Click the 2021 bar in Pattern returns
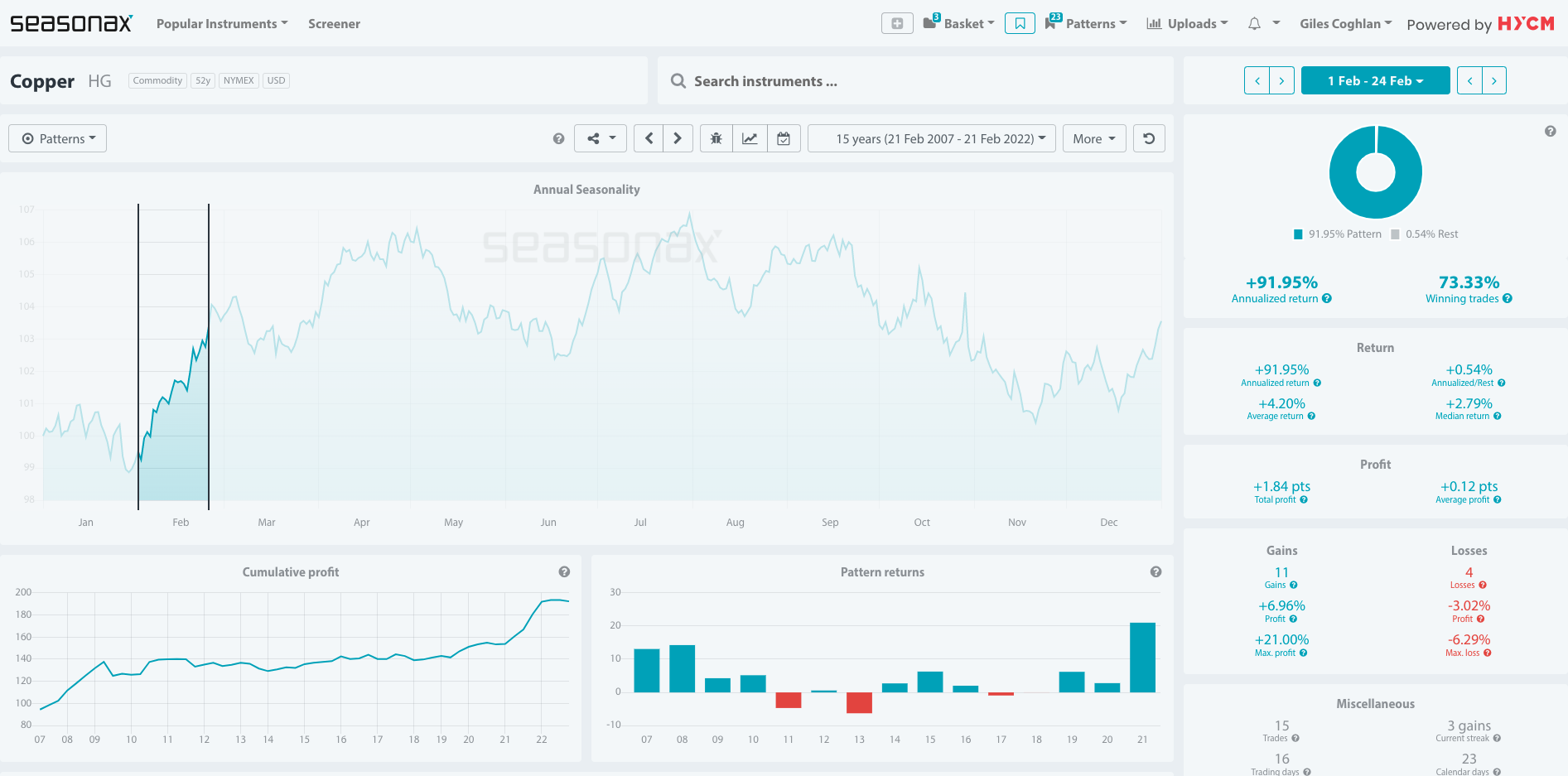 (1142, 658)
